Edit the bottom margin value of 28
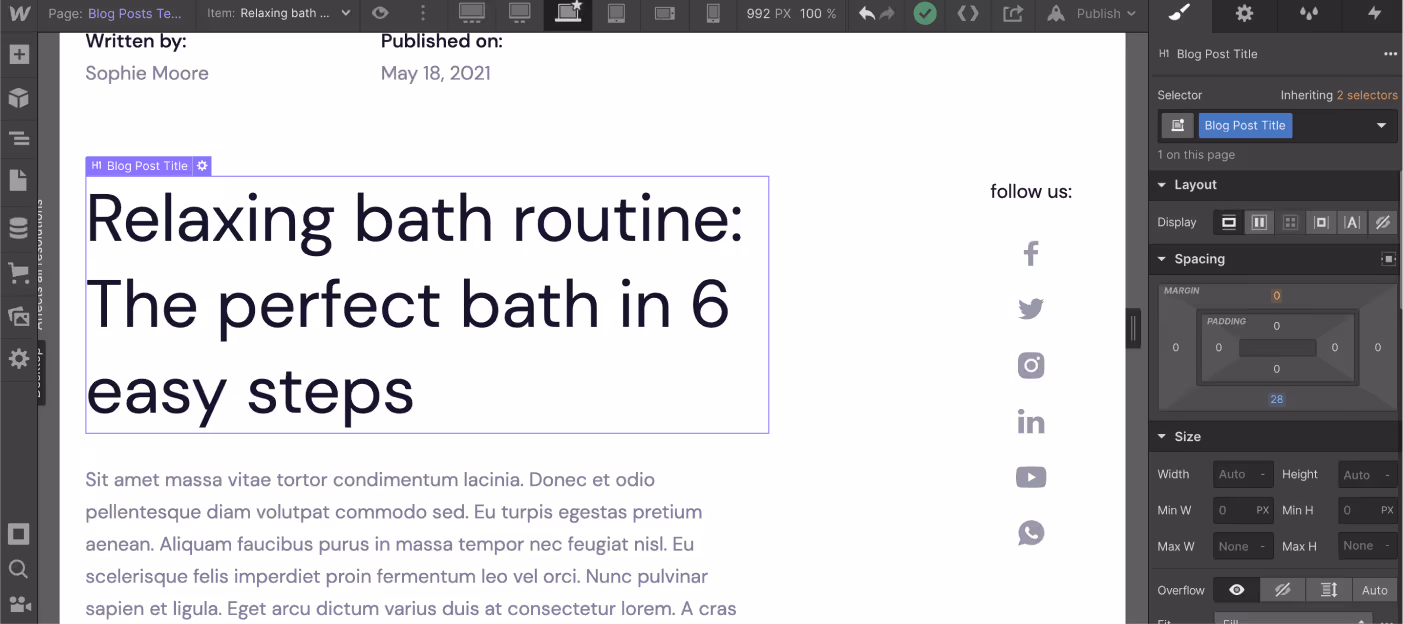 (x=1276, y=398)
